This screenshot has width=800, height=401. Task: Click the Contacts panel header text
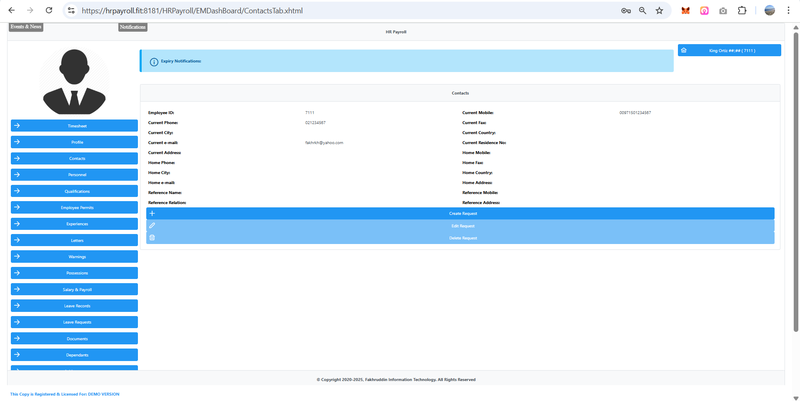coord(460,93)
